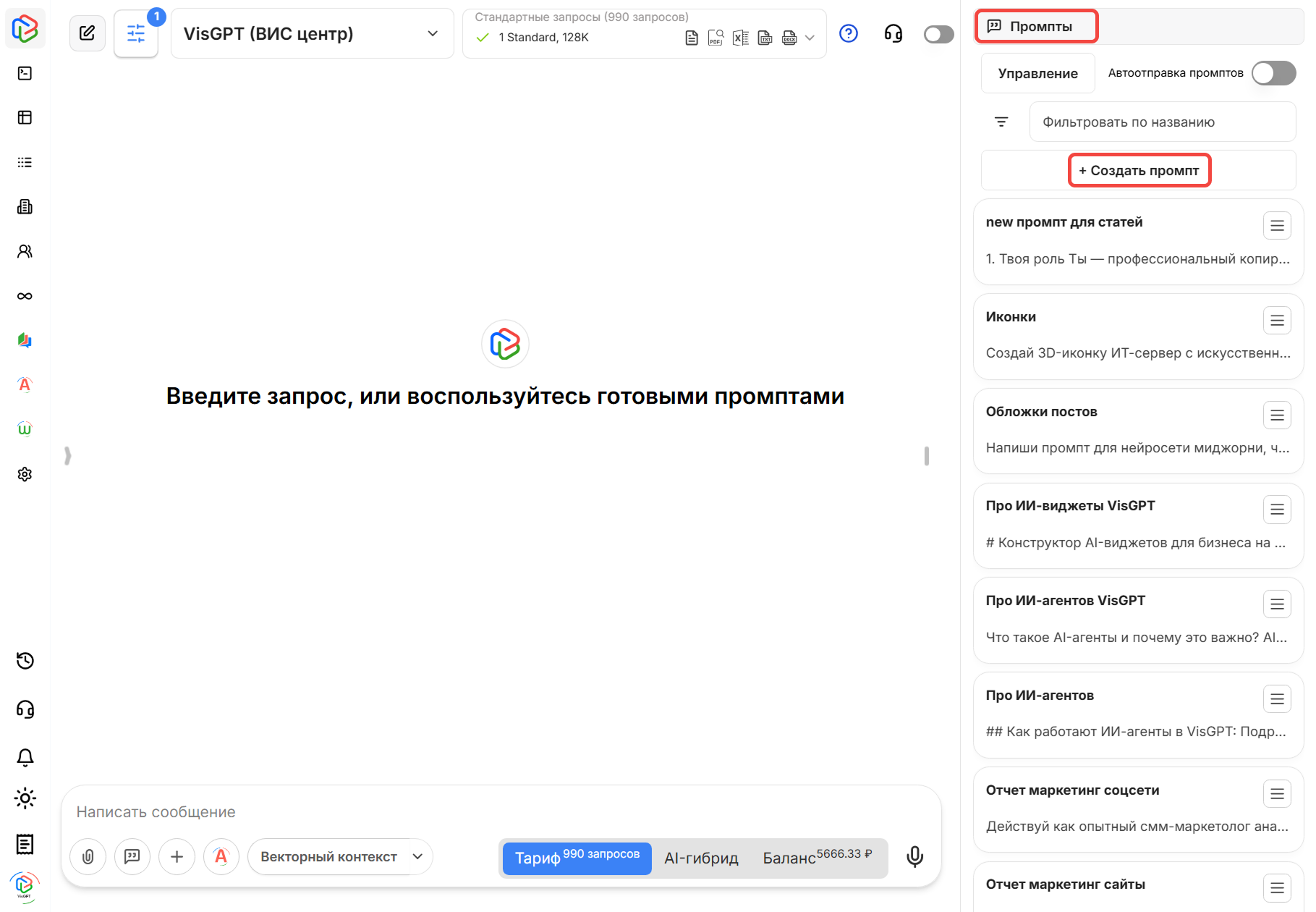Viewport: 1316px width, 912px height.
Task: Click the Создать промпт button
Action: pos(1139,170)
